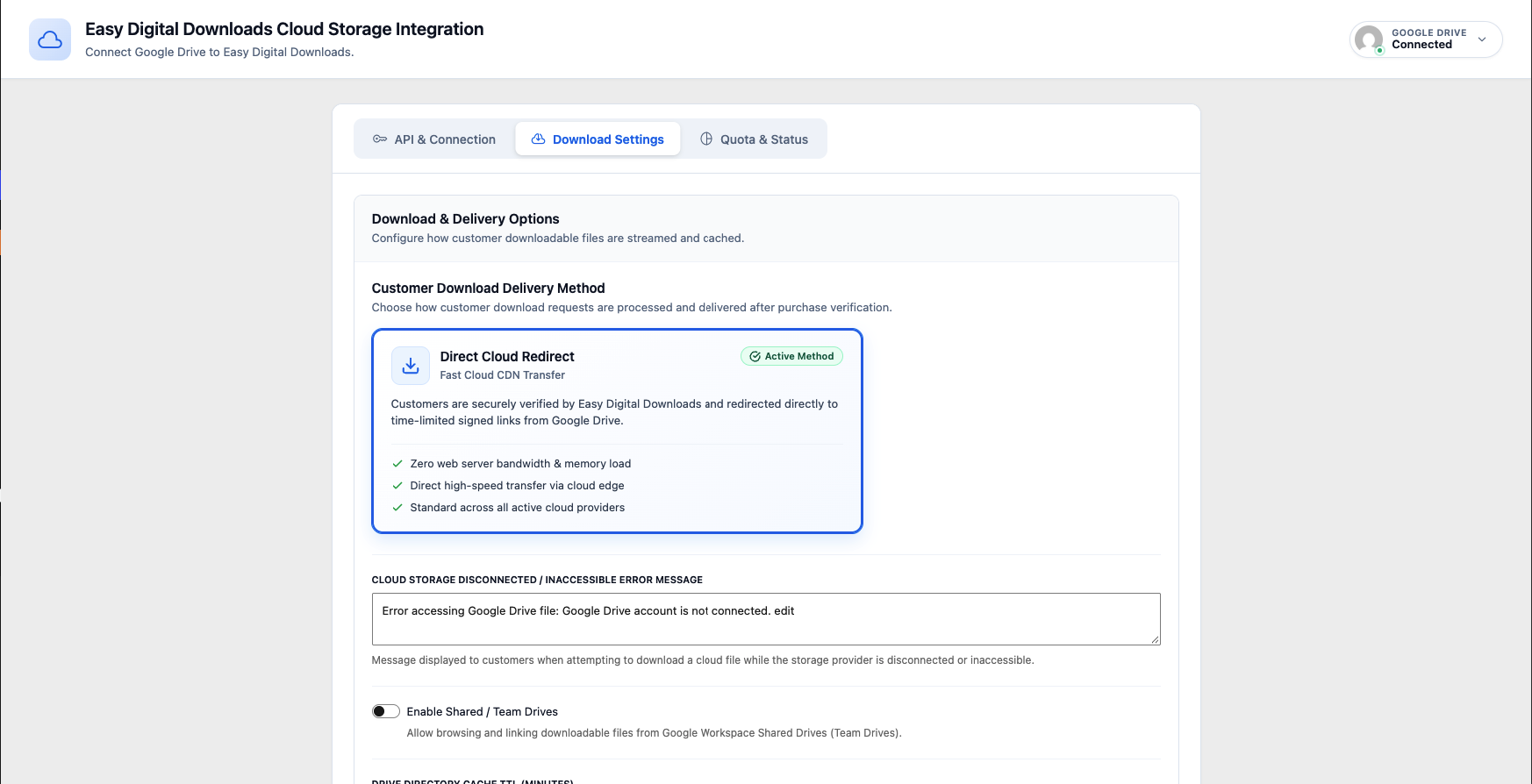
Task: Click into the disconnected error message text area
Action: coord(766,619)
